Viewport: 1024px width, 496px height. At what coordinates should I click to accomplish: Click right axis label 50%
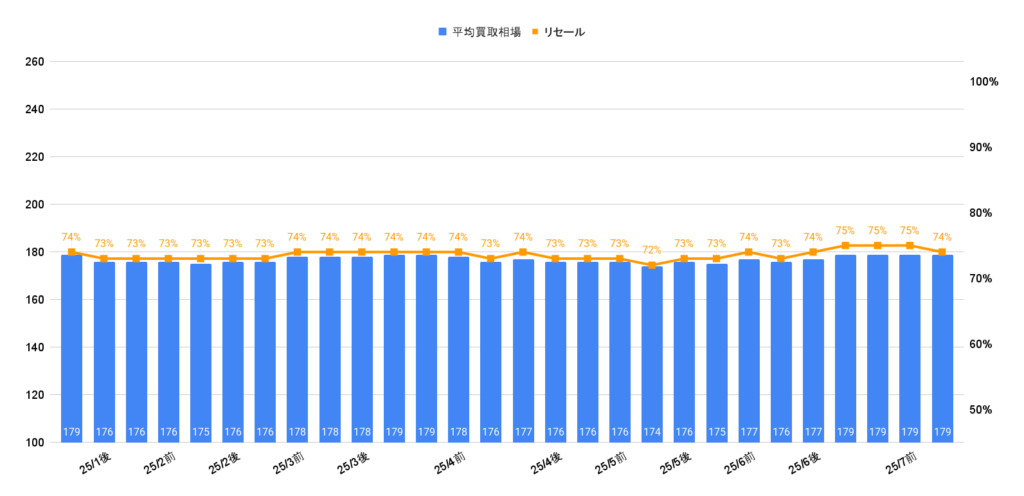click(x=981, y=410)
